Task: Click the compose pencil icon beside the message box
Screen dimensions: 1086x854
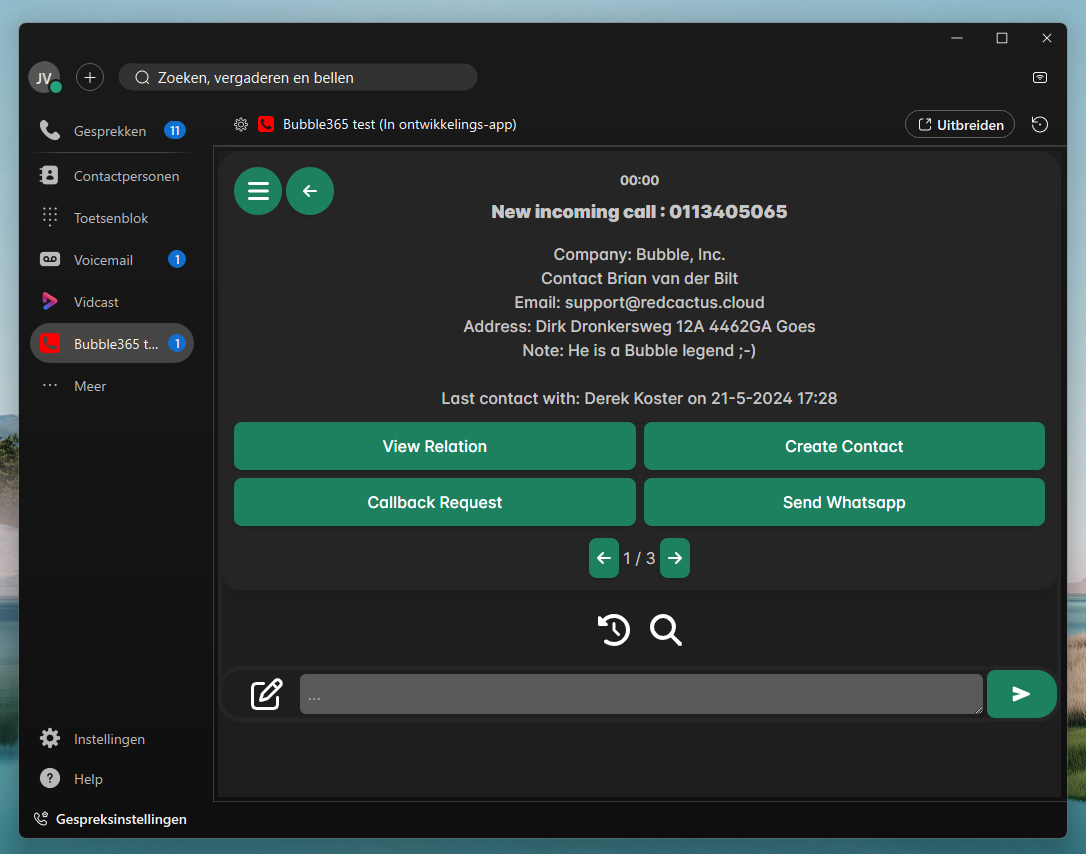Action: (x=266, y=693)
